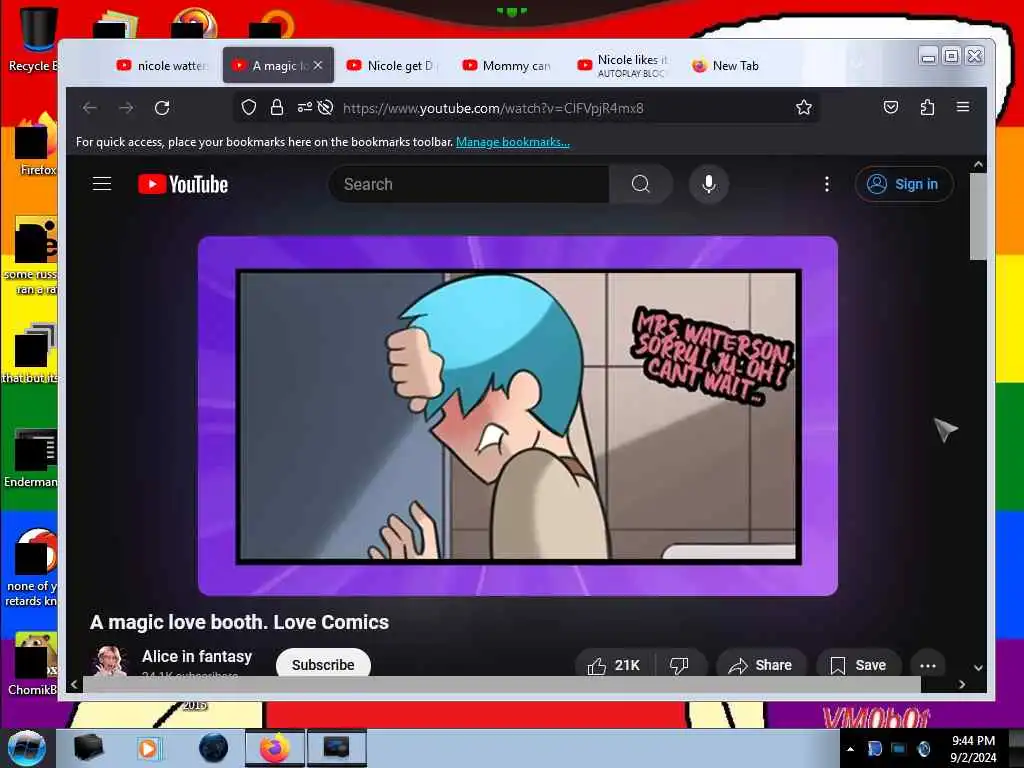The image size is (1024, 768).
Task: Switch to Nicole get D tab
Action: coord(392,65)
